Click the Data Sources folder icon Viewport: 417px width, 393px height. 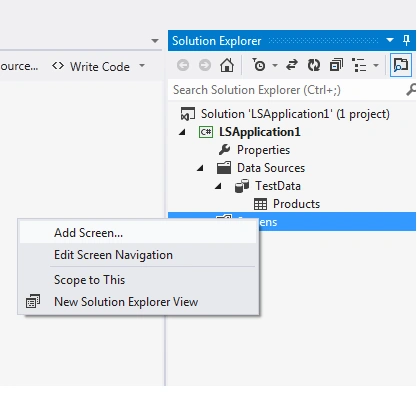(x=224, y=168)
